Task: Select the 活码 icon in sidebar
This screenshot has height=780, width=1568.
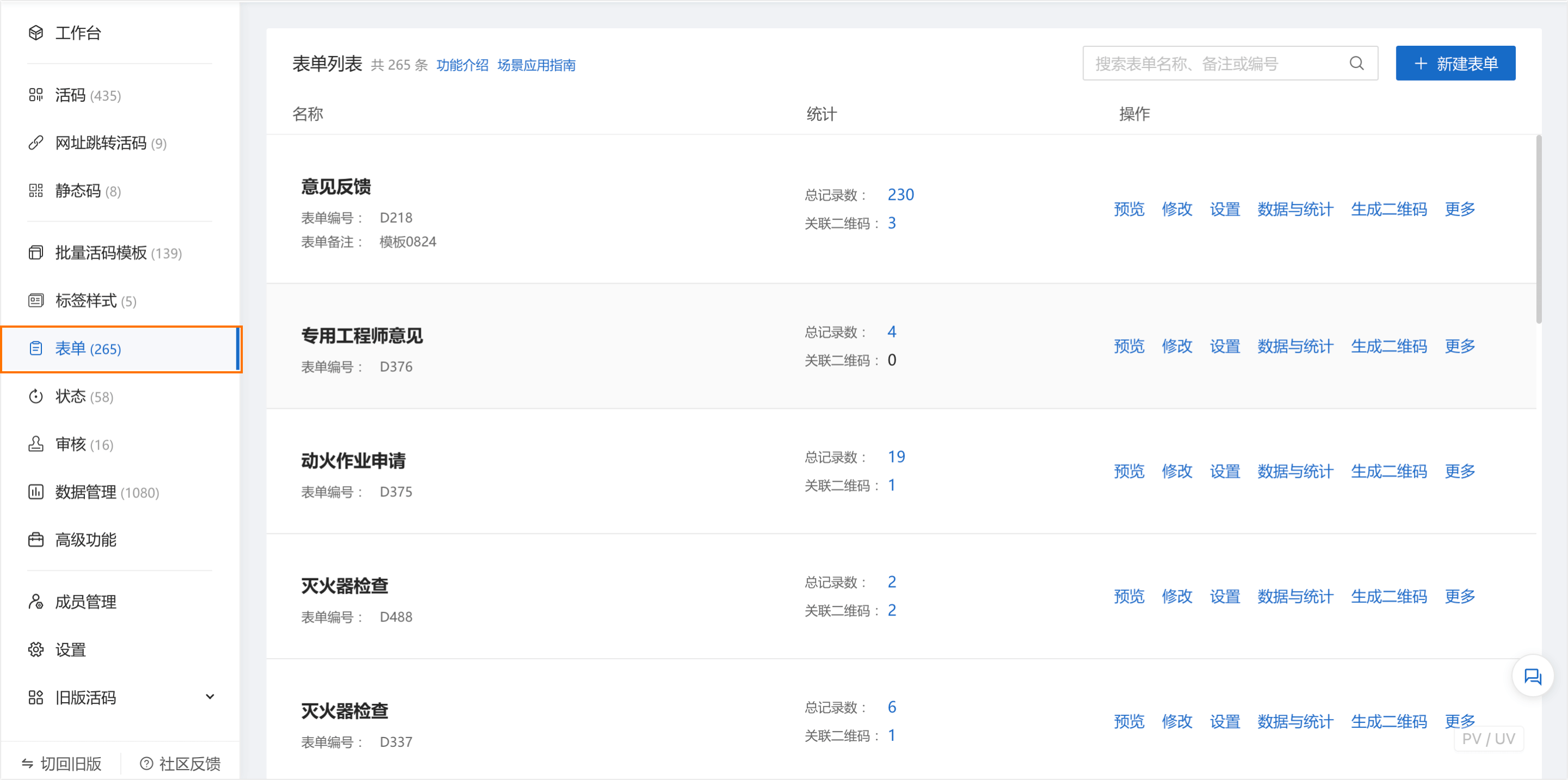Action: (35, 95)
